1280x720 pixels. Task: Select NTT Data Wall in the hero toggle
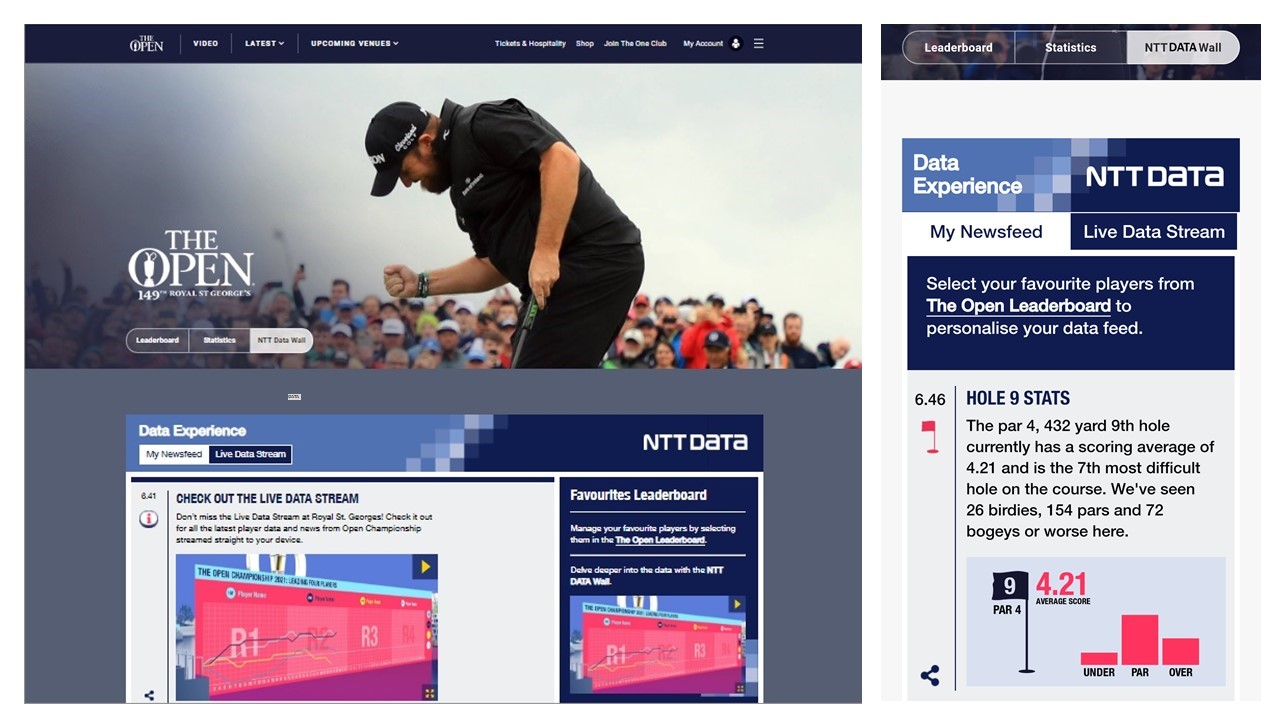tap(281, 341)
